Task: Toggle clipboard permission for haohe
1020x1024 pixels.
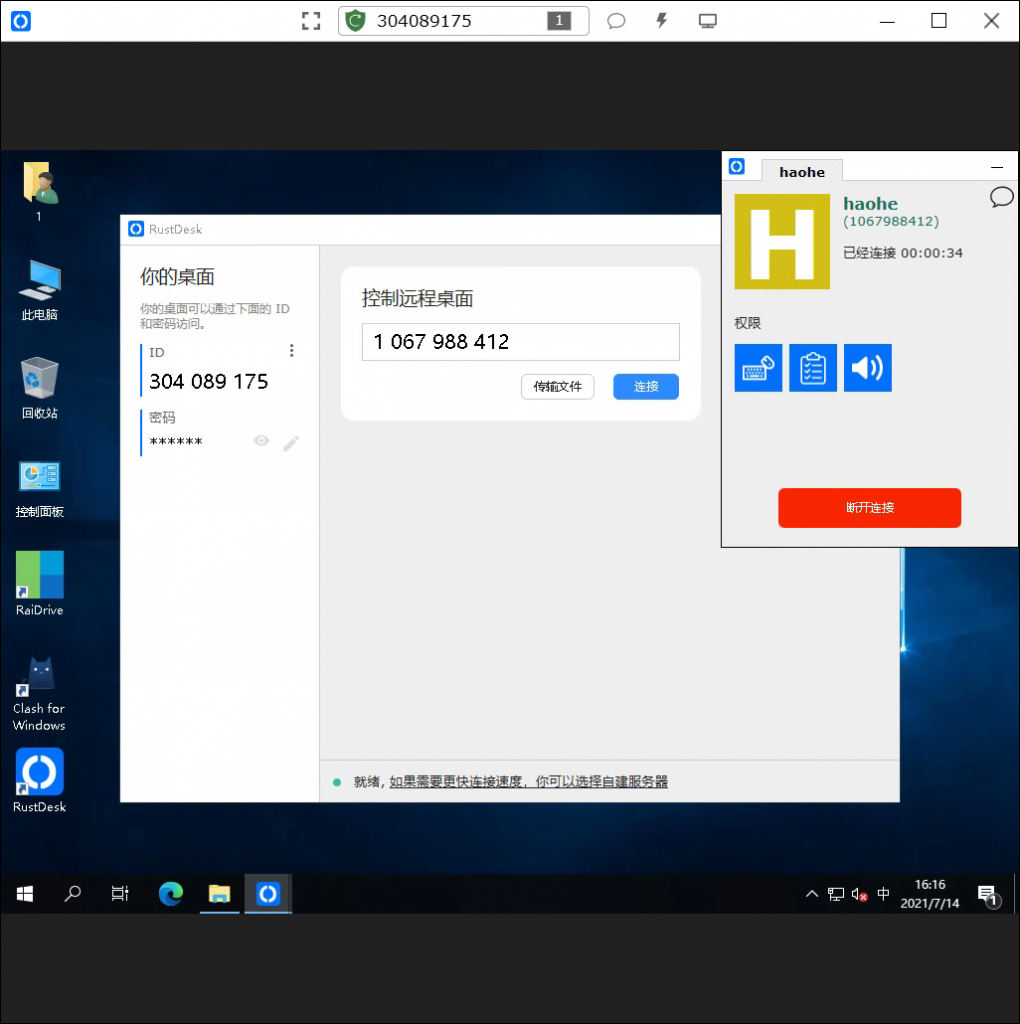Action: click(813, 368)
